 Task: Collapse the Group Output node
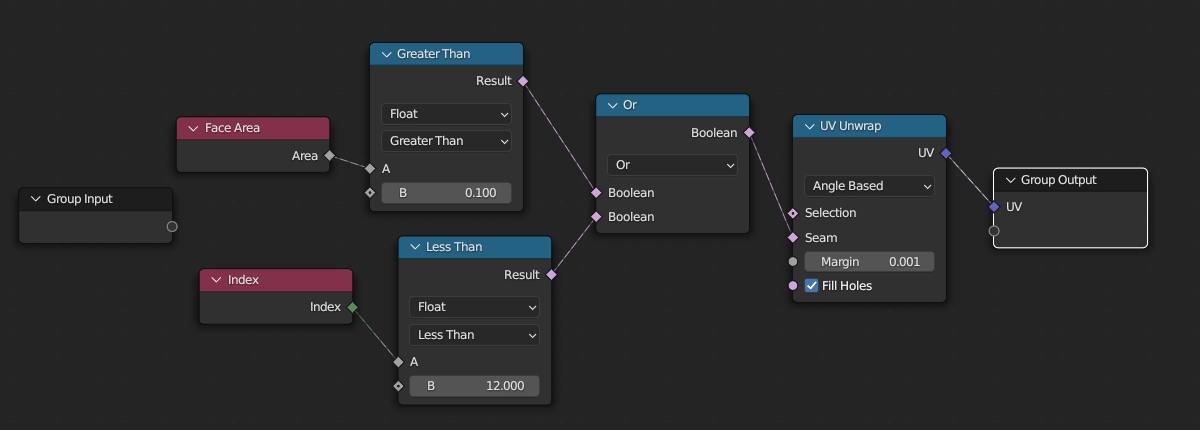1010,180
